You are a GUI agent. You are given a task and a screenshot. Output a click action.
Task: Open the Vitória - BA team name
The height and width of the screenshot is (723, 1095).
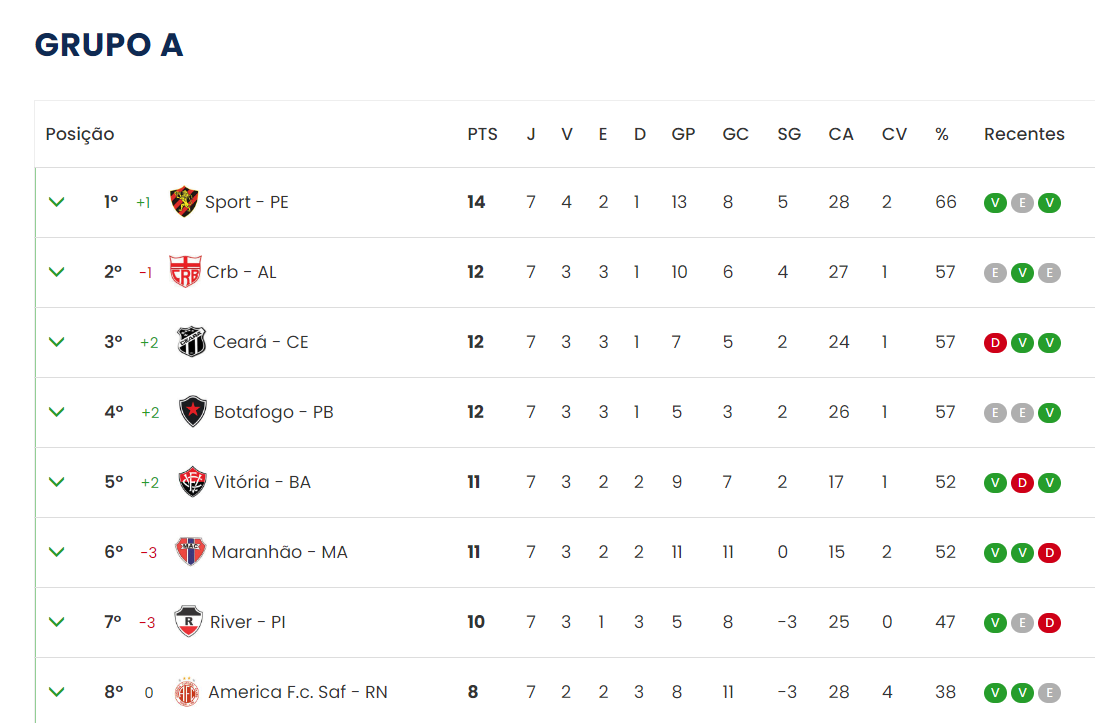[x=262, y=482]
